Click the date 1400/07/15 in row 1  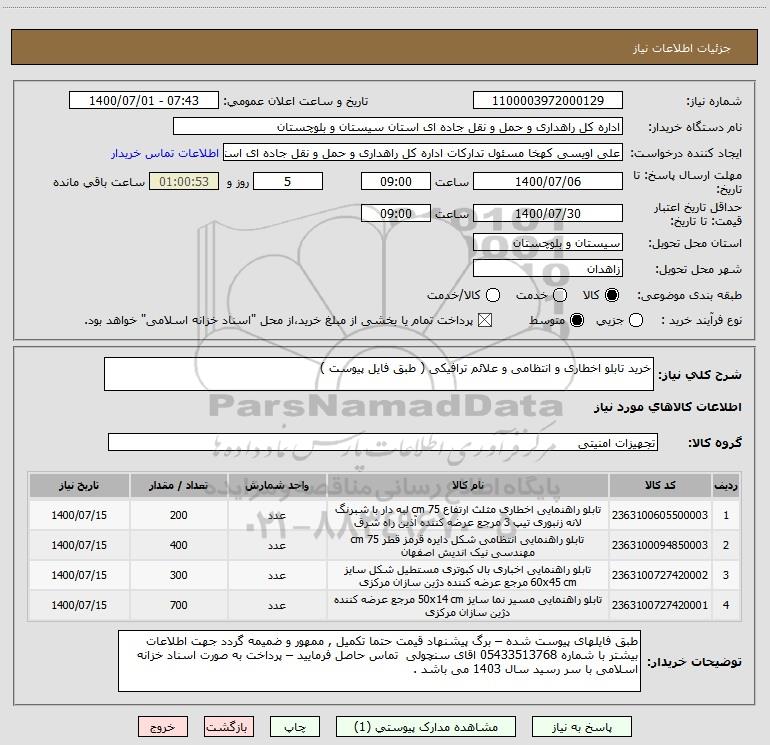coord(79,515)
